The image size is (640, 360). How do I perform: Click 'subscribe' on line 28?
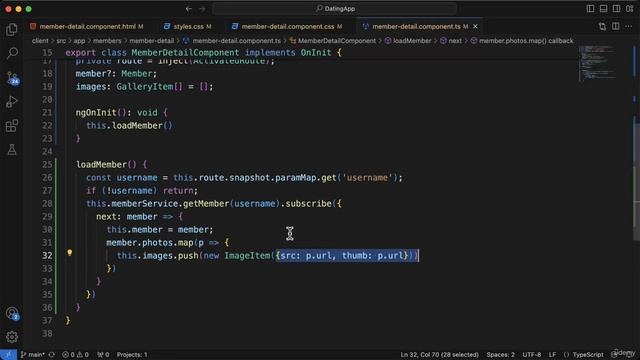click(x=309, y=204)
